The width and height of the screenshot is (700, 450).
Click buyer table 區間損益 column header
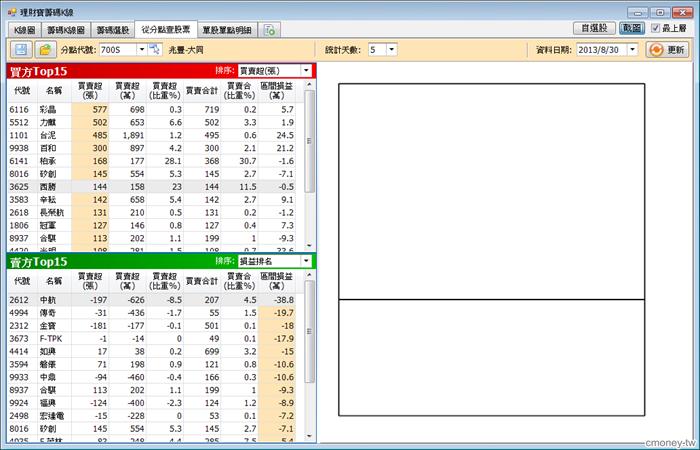coord(277,91)
